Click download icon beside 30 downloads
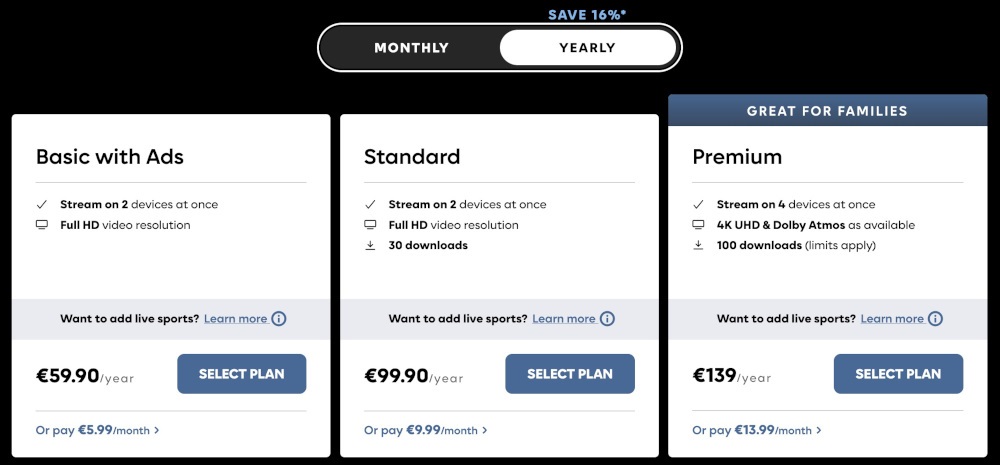This screenshot has width=1000, height=465. click(370, 246)
